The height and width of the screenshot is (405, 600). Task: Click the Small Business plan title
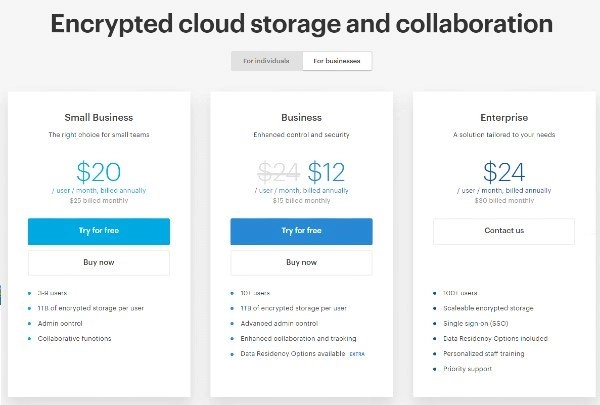(99, 118)
